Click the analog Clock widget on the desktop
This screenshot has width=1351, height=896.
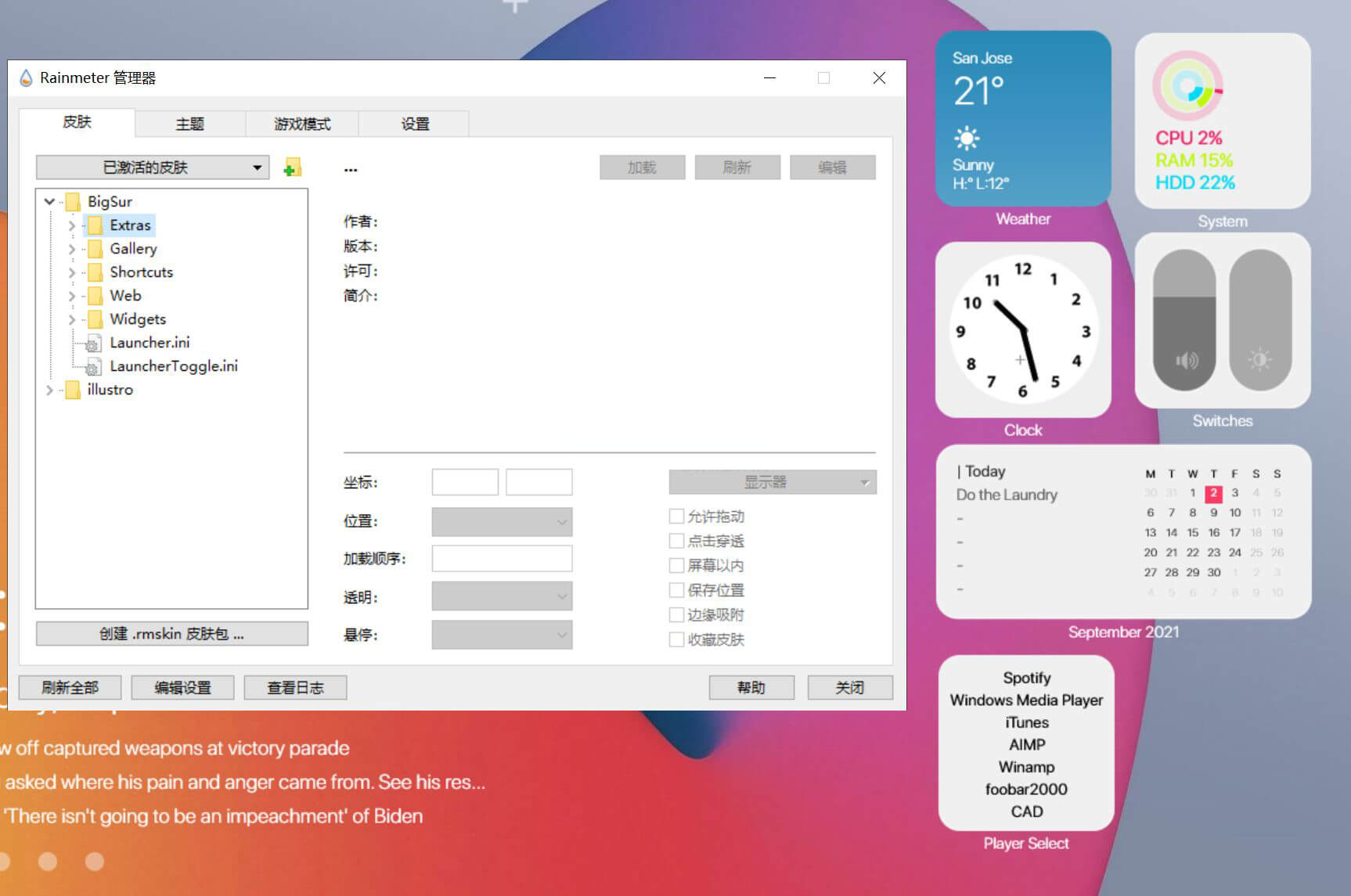click(x=1022, y=330)
